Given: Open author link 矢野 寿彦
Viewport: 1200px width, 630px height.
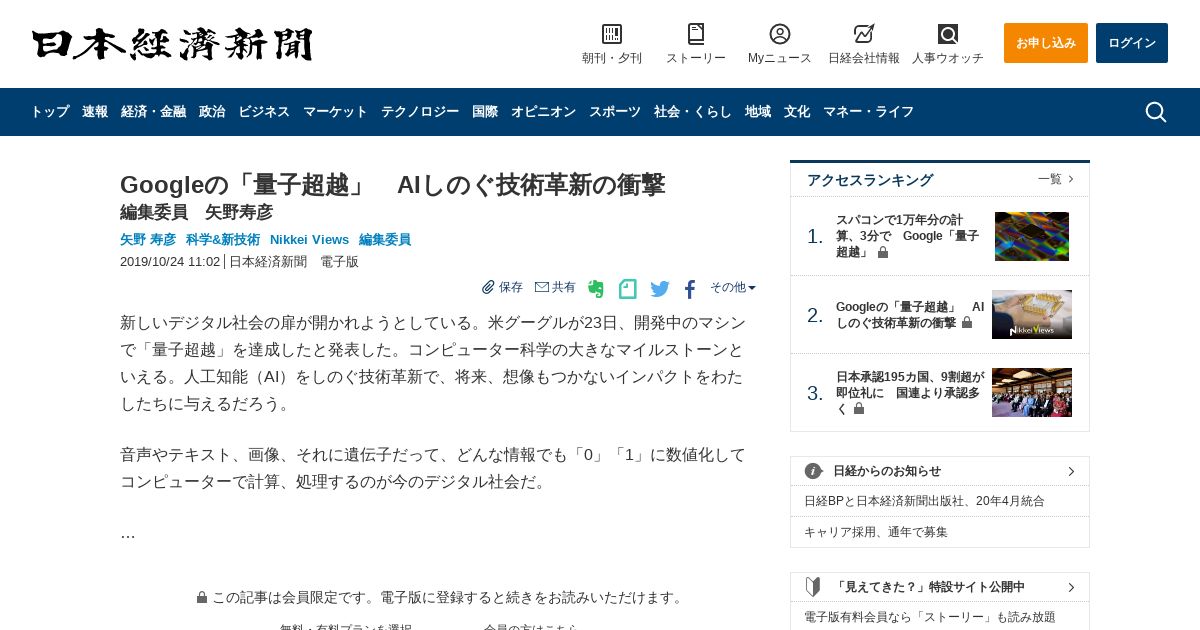Looking at the screenshot, I should [x=148, y=240].
